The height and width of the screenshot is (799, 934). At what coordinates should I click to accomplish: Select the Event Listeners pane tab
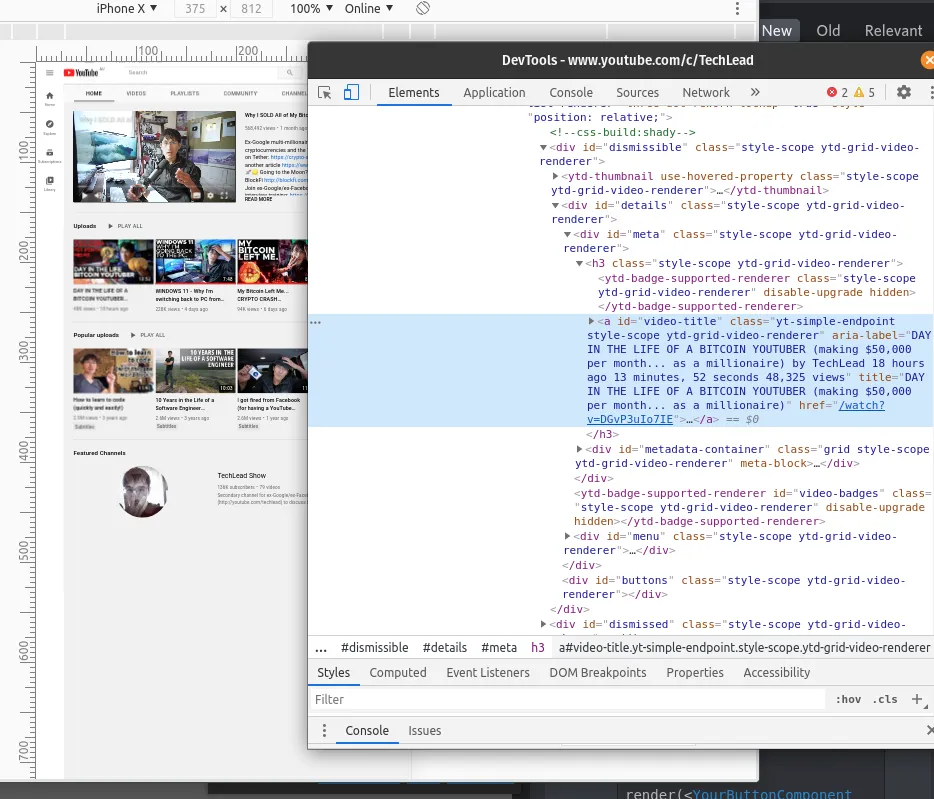point(488,673)
